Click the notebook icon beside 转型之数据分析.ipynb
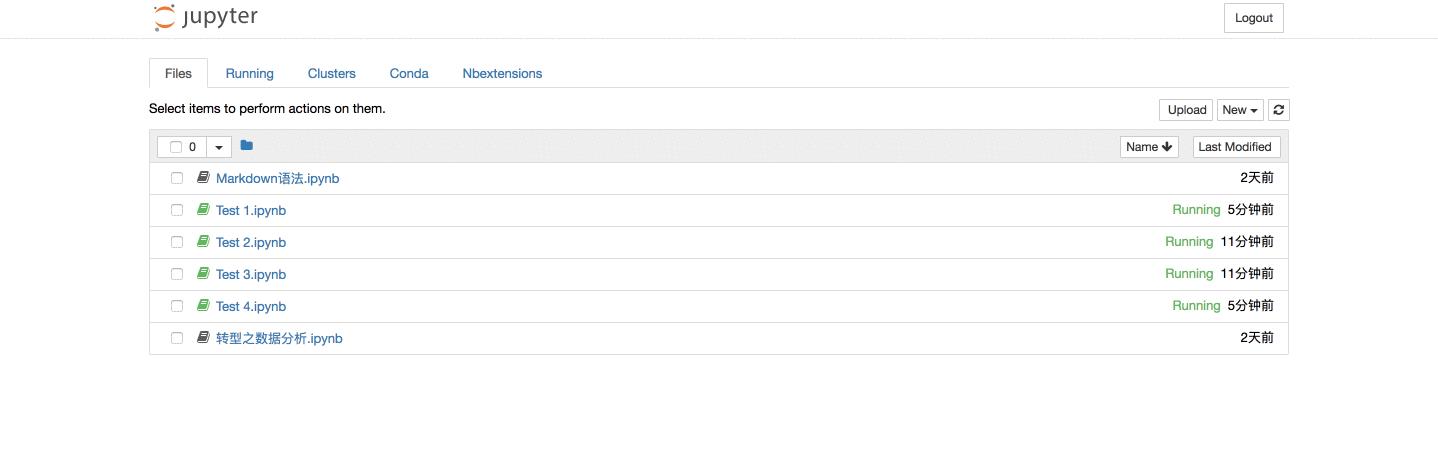1438x451 pixels. [x=203, y=338]
